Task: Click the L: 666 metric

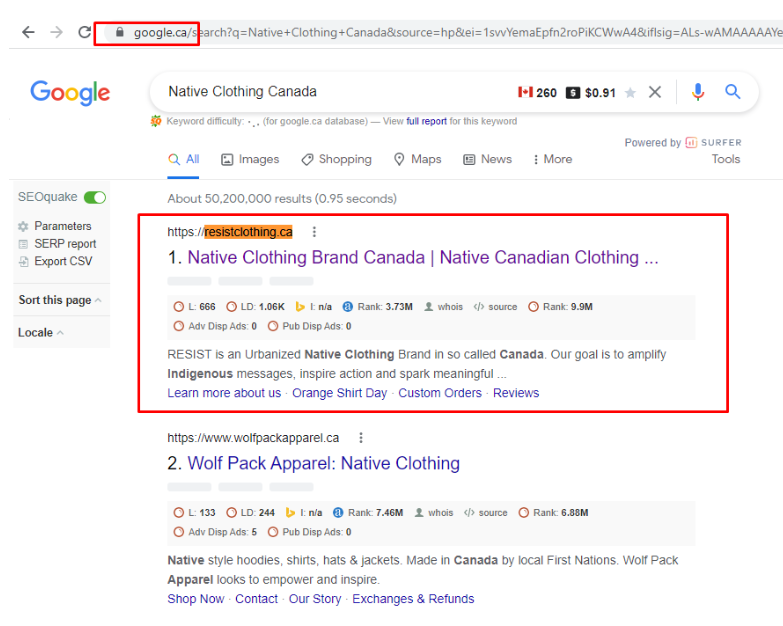Action: click(x=194, y=307)
